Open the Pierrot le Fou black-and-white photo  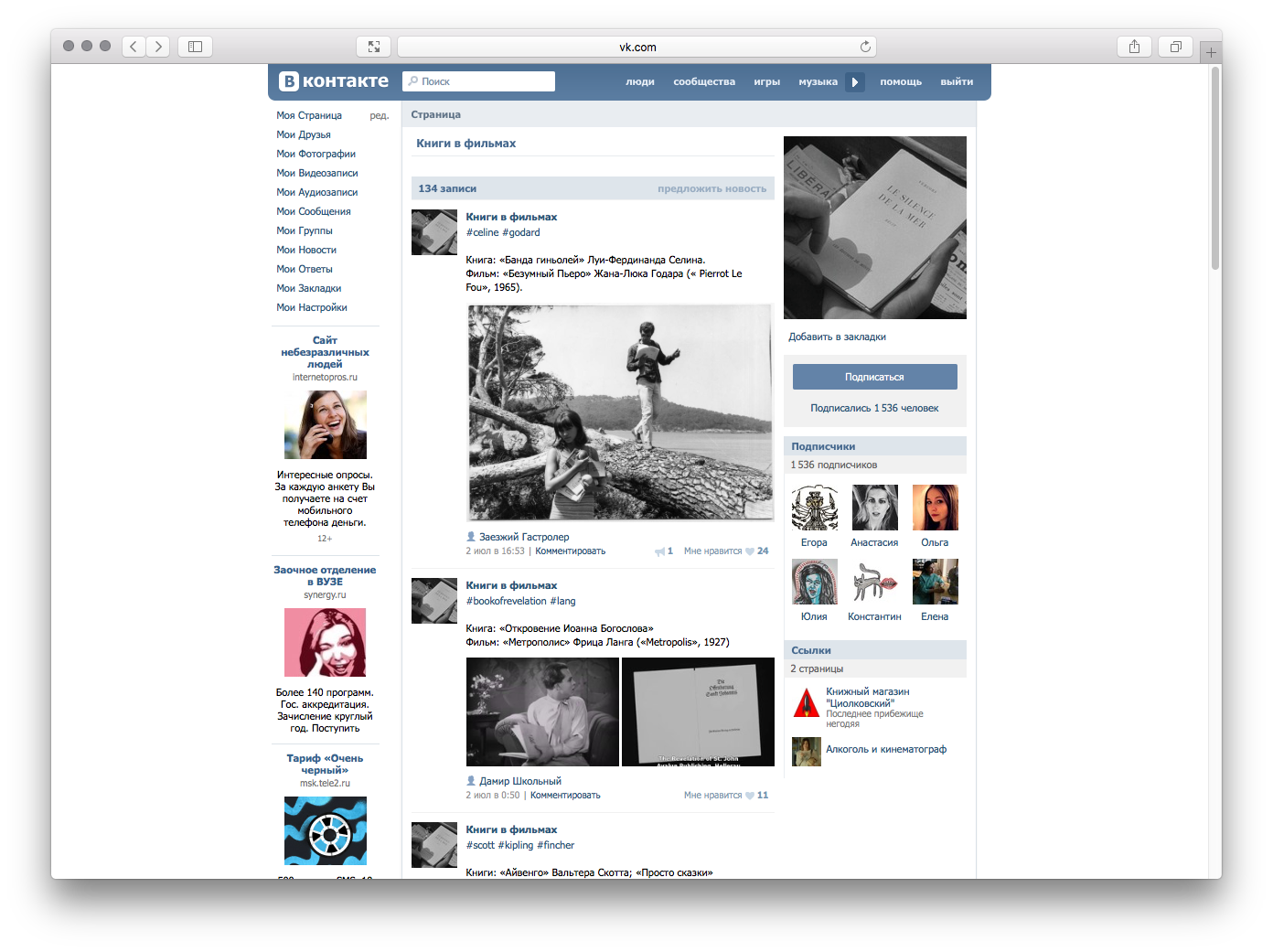[x=620, y=412]
